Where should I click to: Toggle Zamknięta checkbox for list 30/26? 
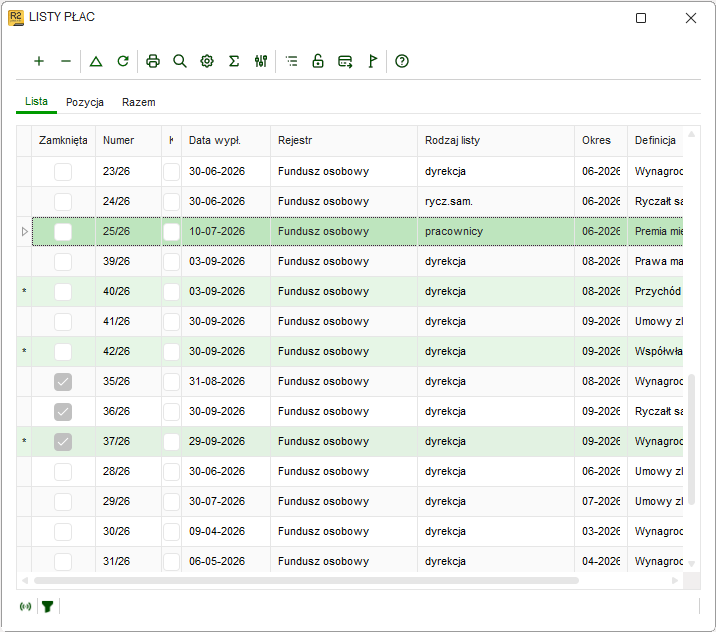[63, 532]
